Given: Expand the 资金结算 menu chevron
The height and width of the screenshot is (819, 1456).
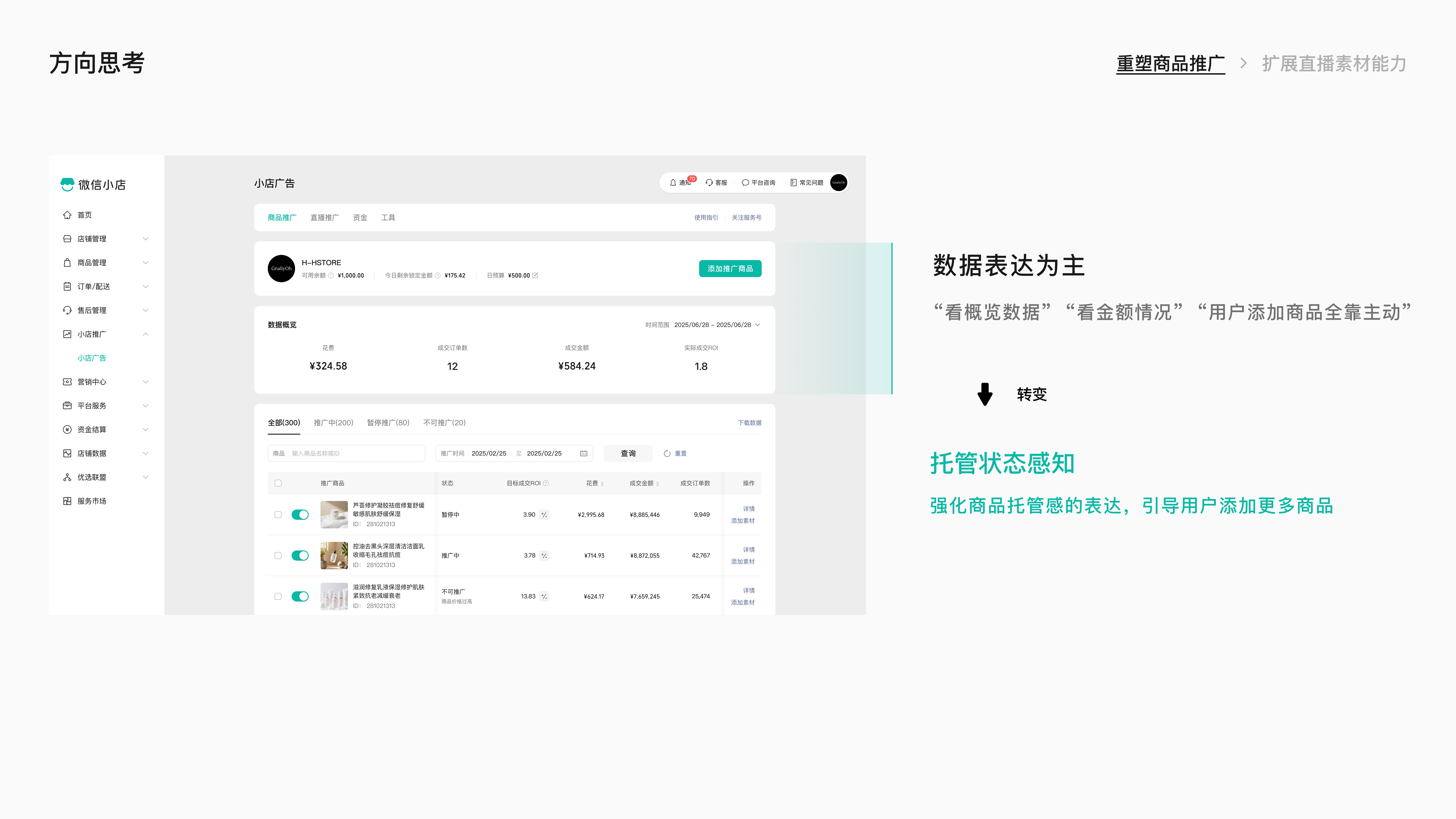Looking at the screenshot, I should [145, 429].
